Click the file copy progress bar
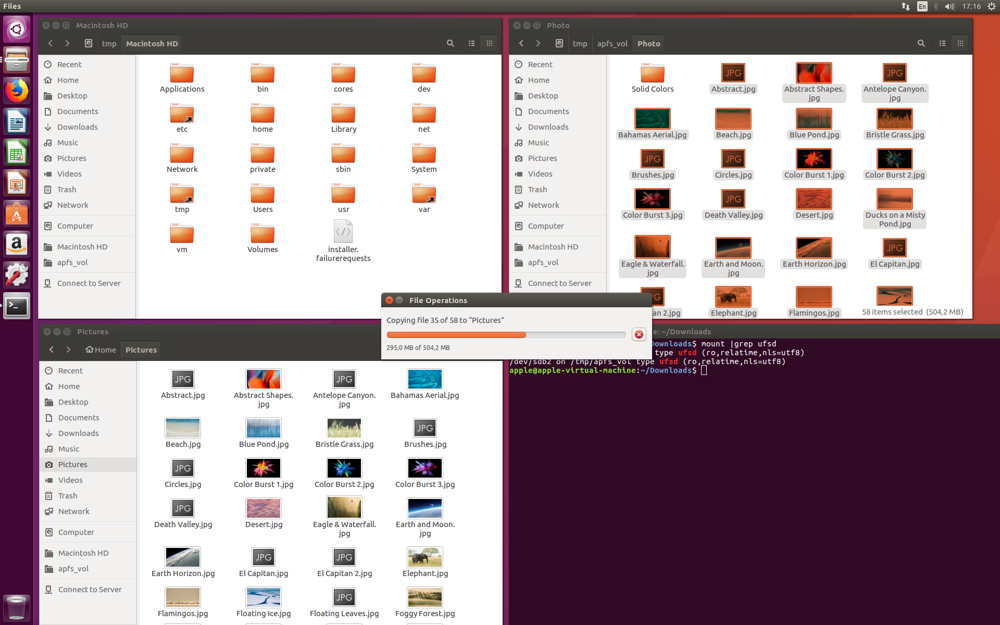The width and height of the screenshot is (1000, 625). [x=505, y=333]
